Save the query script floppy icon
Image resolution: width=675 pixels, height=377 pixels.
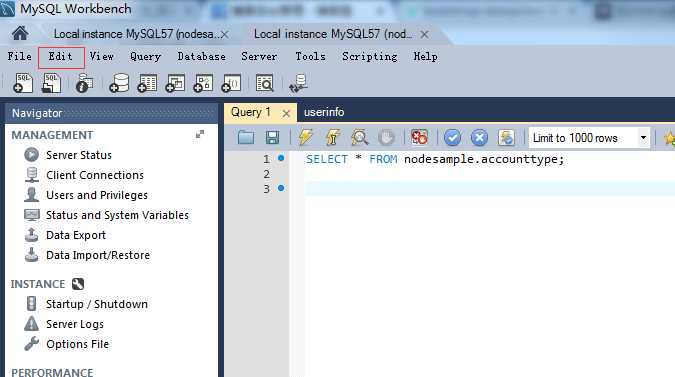272,137
